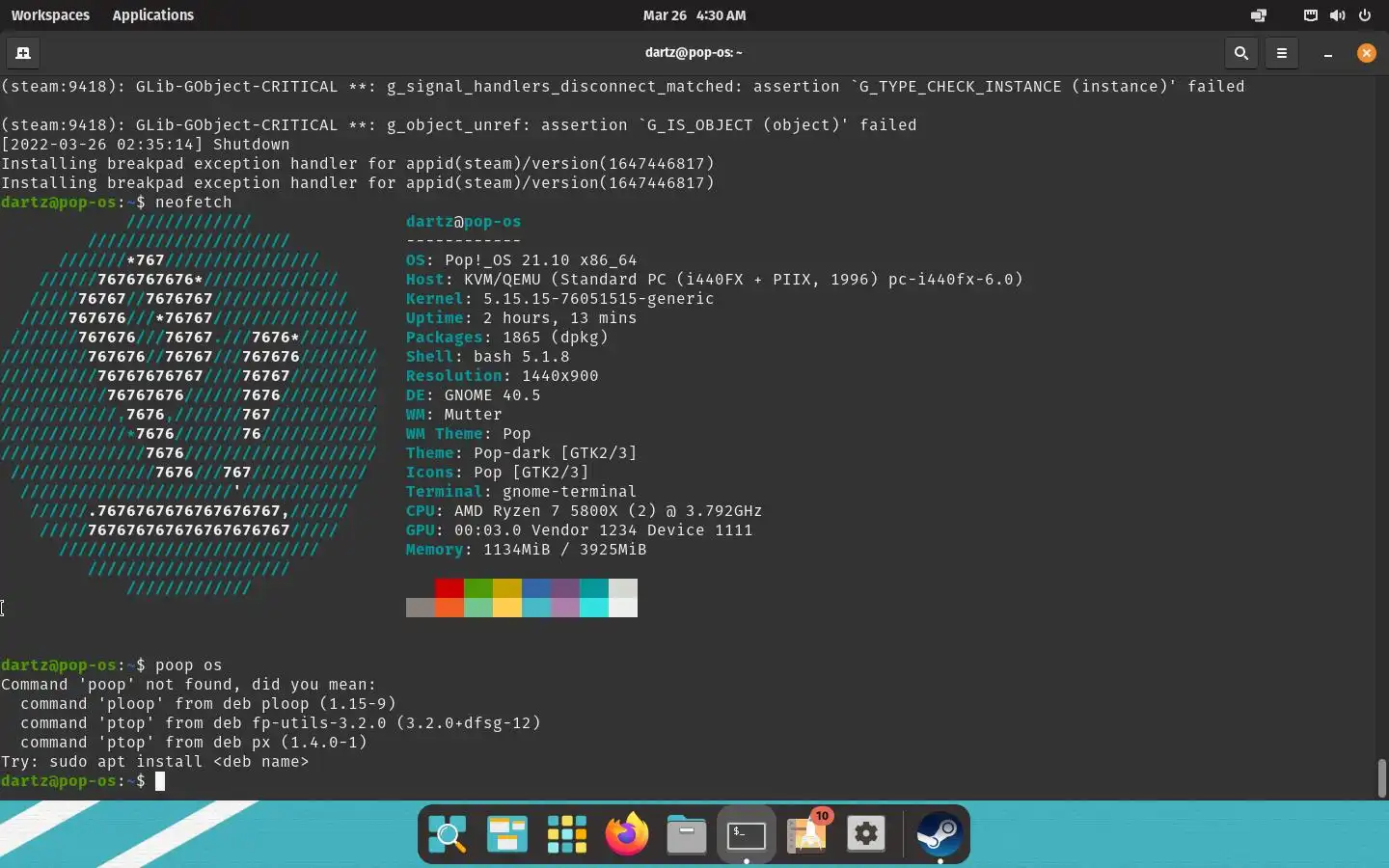
Task: Open the workspaces dock icon
Action: (507, 834)
